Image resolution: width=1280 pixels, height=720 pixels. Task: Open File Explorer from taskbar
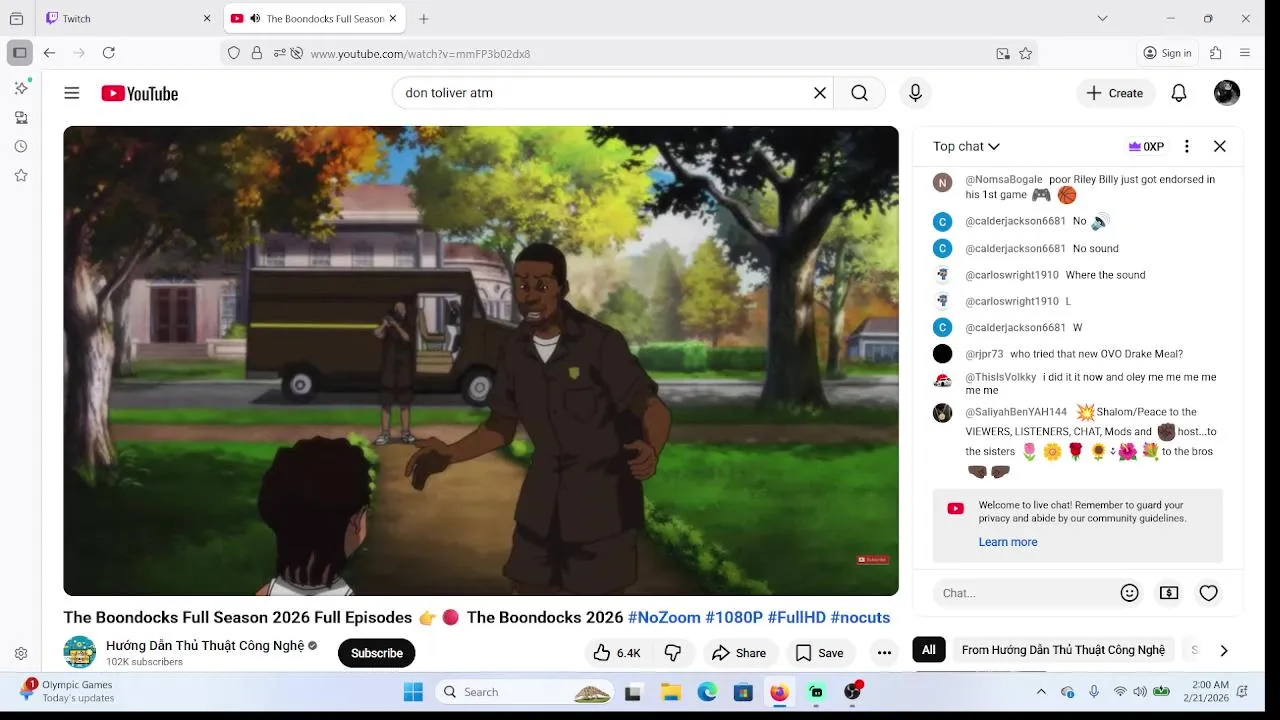tap(671, 692)
